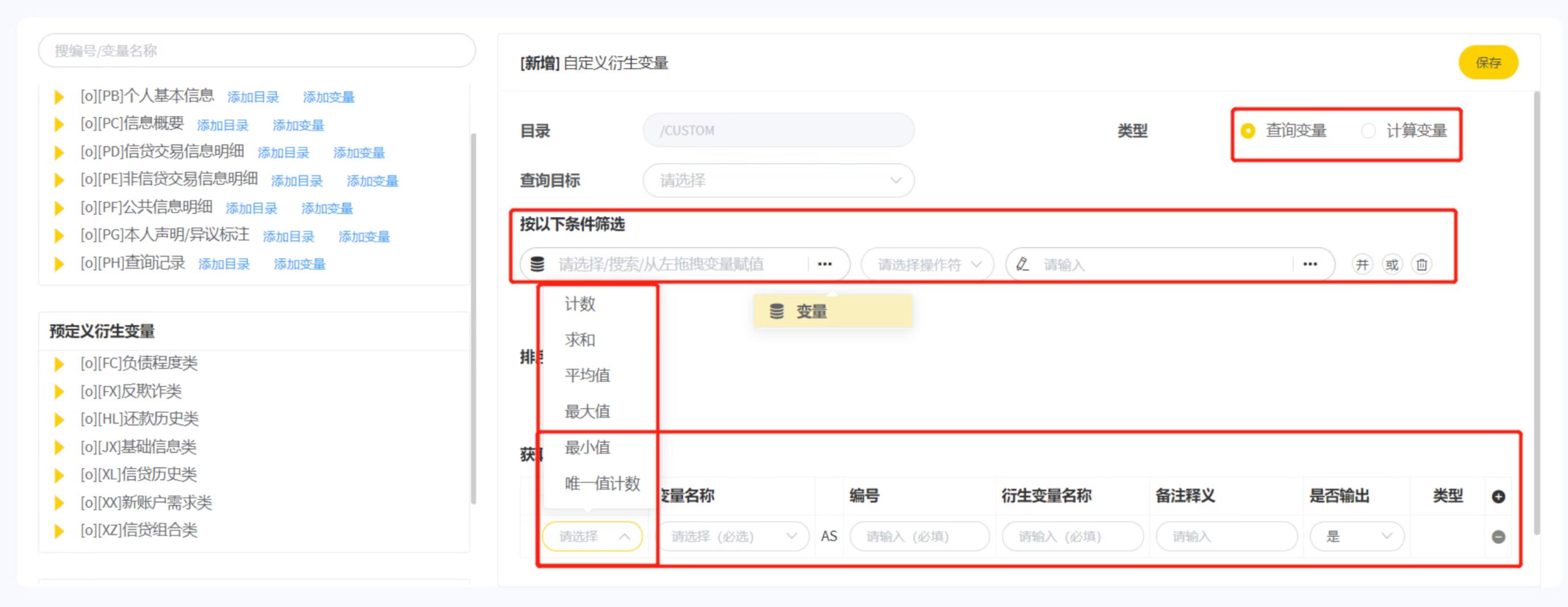
Task: Click 添加目录 next to [PF]公共信息明细
Action: point(251,209)
